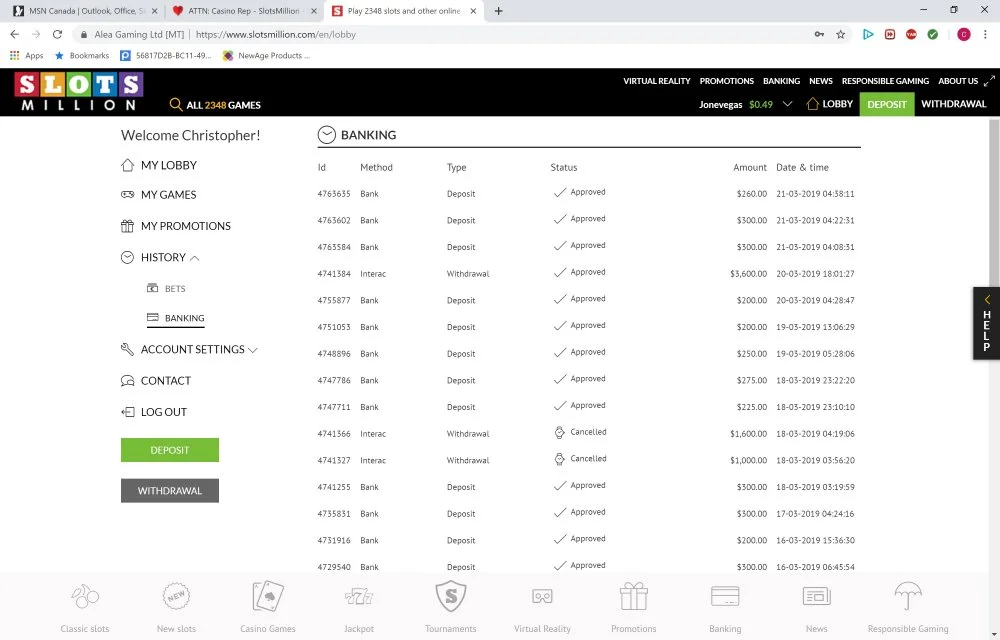Click the chat bubble icon beside Contact
The image size is (1000, 640).
tap(128, 381)
